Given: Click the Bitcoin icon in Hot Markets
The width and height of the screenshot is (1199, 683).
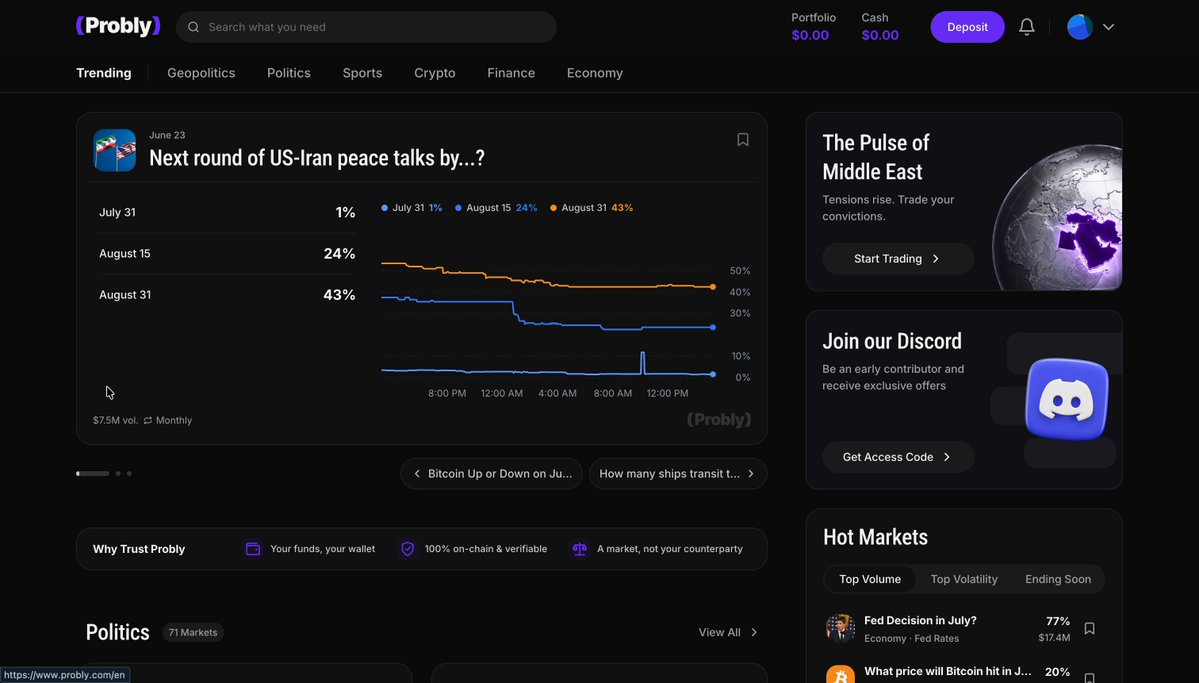Looking at the screenshot, I should 840,675.
